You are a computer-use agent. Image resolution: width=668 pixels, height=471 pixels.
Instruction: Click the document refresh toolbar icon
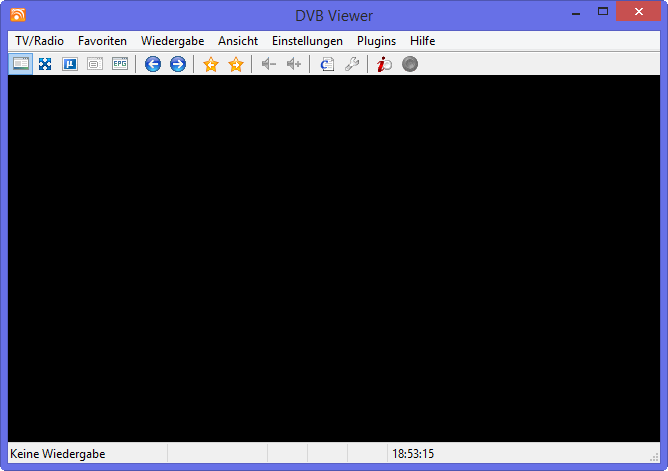[x=327, y=64]
